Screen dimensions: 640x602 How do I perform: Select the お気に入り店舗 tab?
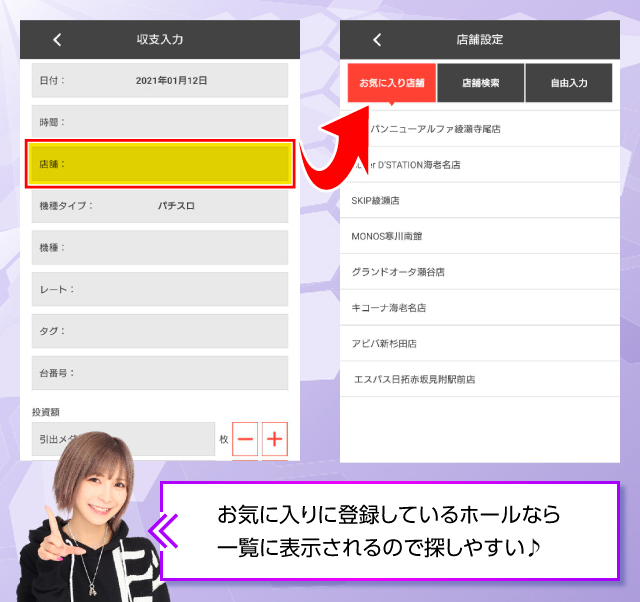coord(392,83)
